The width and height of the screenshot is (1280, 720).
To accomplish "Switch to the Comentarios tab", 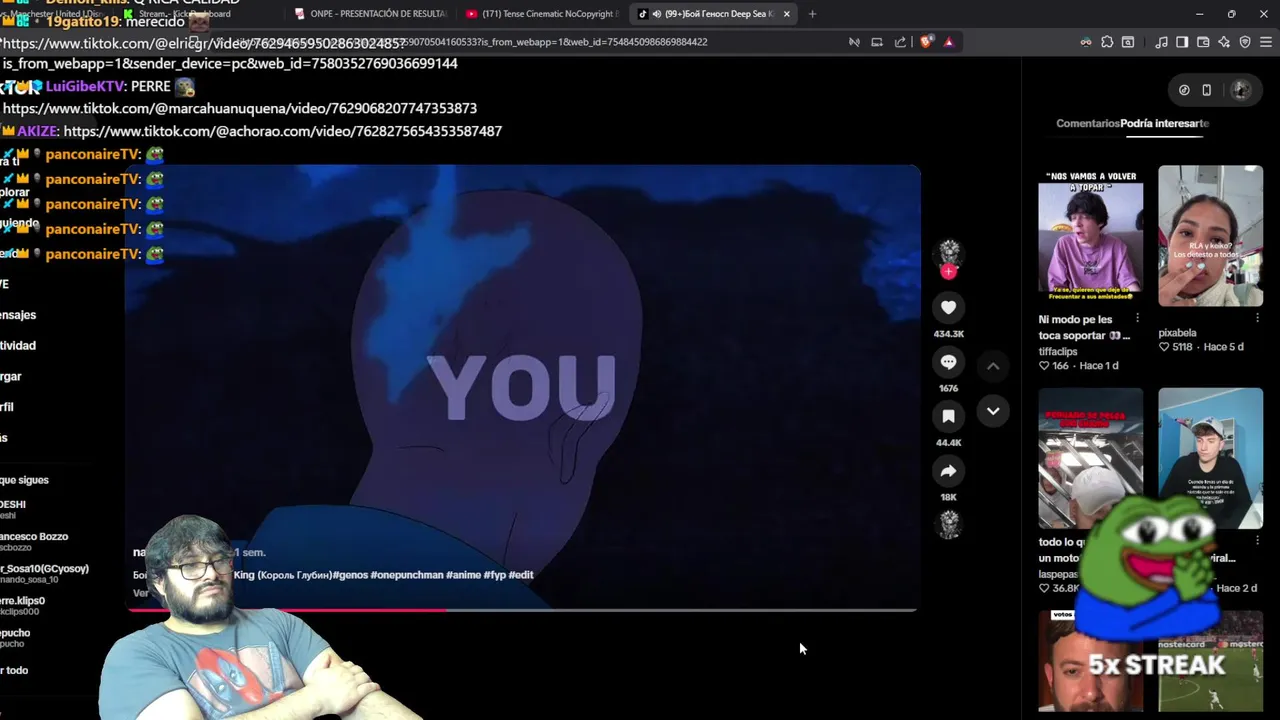I will (1088, 123).
